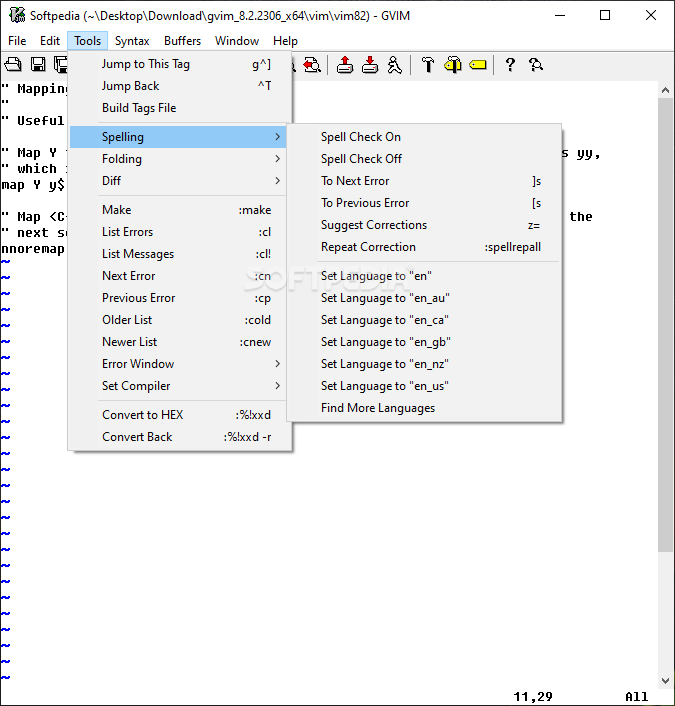675x706 pixels.
Task: Open the Help menu
Action: (x=285, y=41)
